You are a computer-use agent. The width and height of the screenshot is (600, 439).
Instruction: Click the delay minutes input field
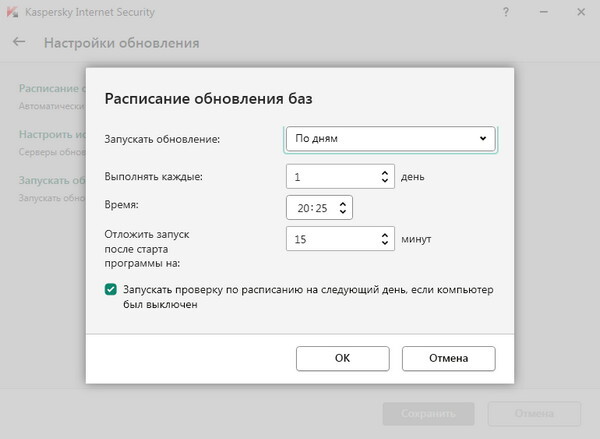point(330,239)
